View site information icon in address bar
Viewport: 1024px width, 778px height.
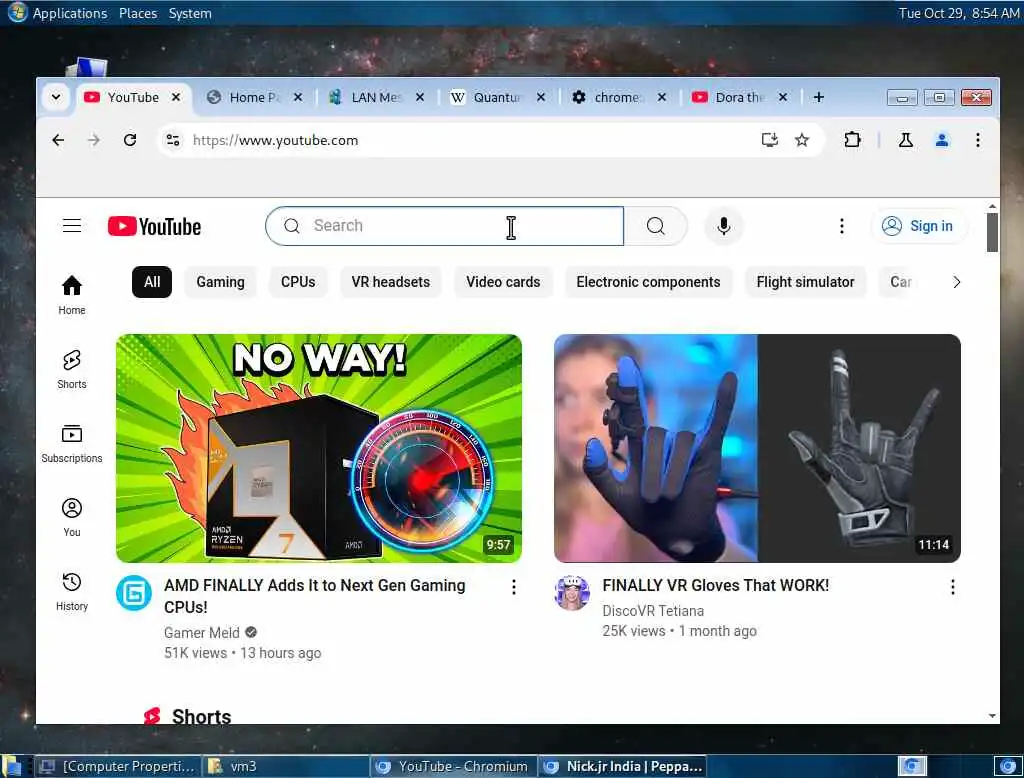173,140
